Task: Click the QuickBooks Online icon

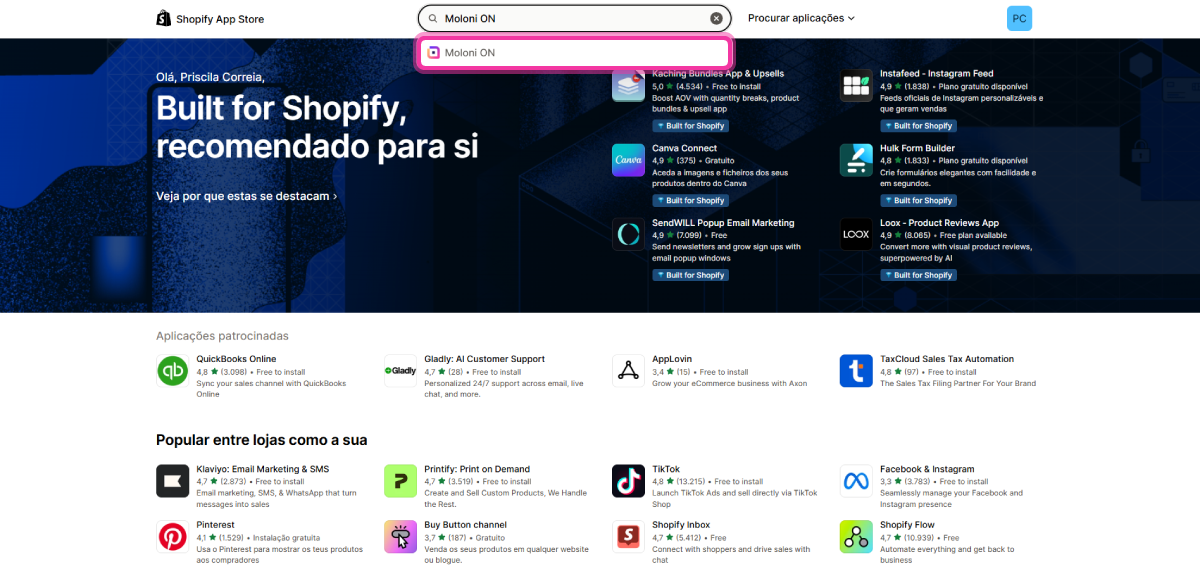Action: click(x=172, y=370)
